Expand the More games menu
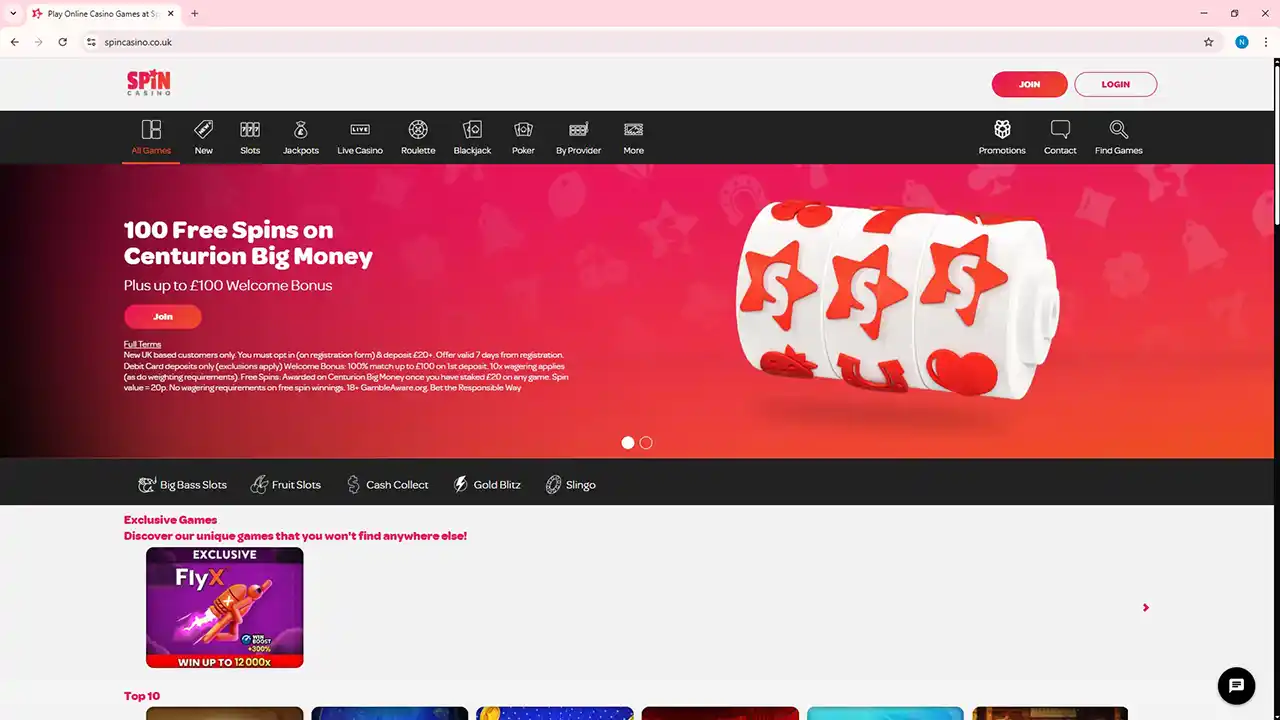This screenshot has height=720, width=1280. 633,137
